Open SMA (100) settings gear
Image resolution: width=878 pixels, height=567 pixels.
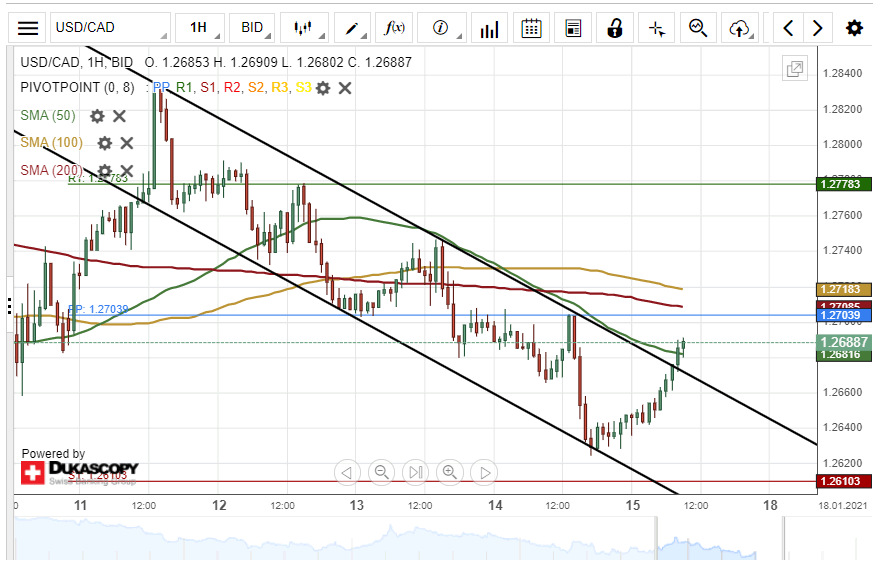coord(105,143)
